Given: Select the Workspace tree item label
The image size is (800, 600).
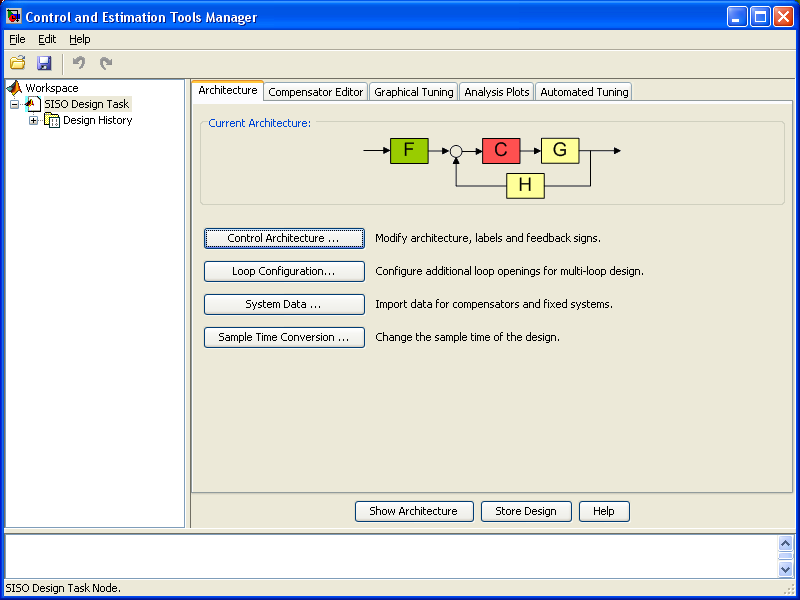Looking at the screenshot, I should (52, 88).
